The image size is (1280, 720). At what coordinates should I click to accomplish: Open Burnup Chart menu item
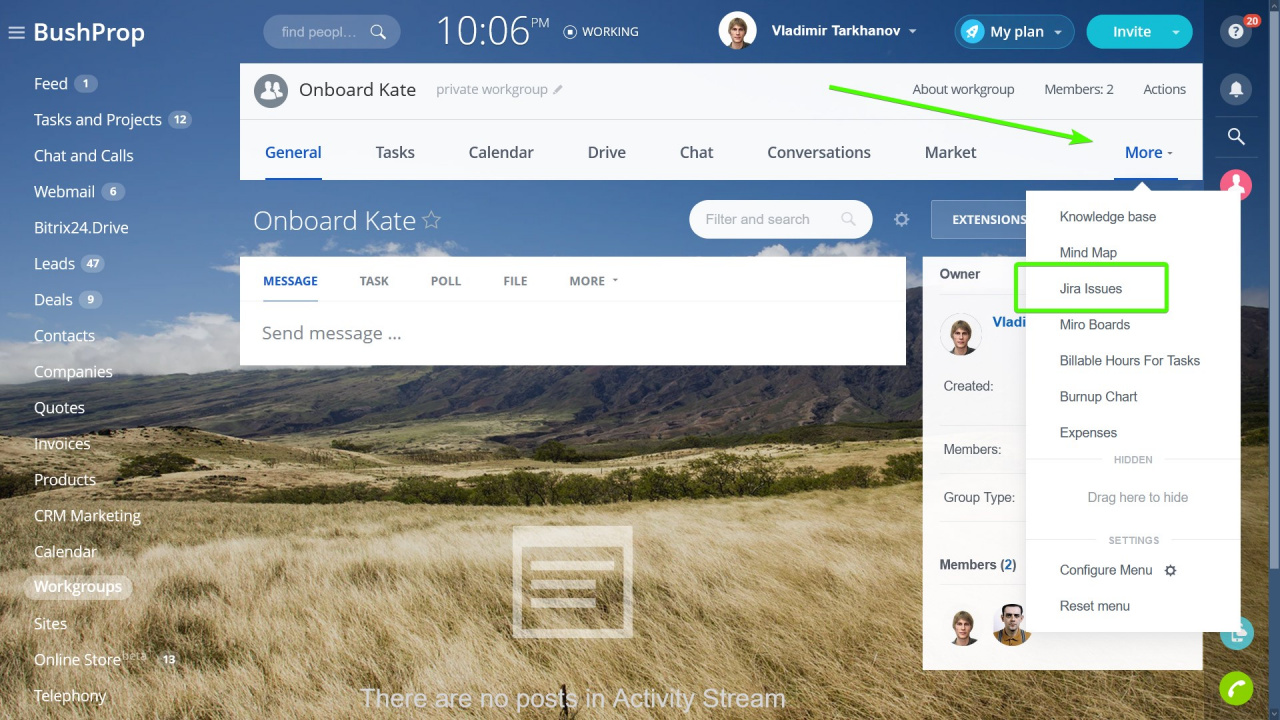(x=1099, y=397)
